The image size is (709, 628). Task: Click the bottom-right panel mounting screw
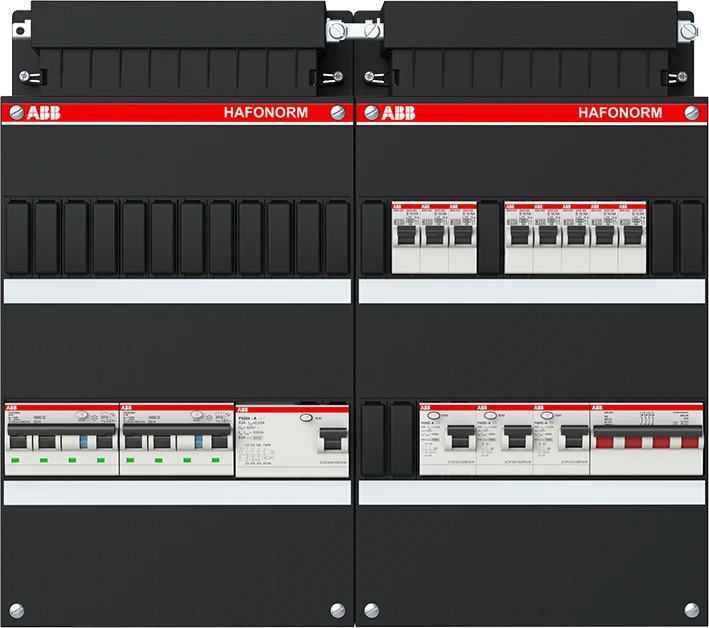pos(690,609)
